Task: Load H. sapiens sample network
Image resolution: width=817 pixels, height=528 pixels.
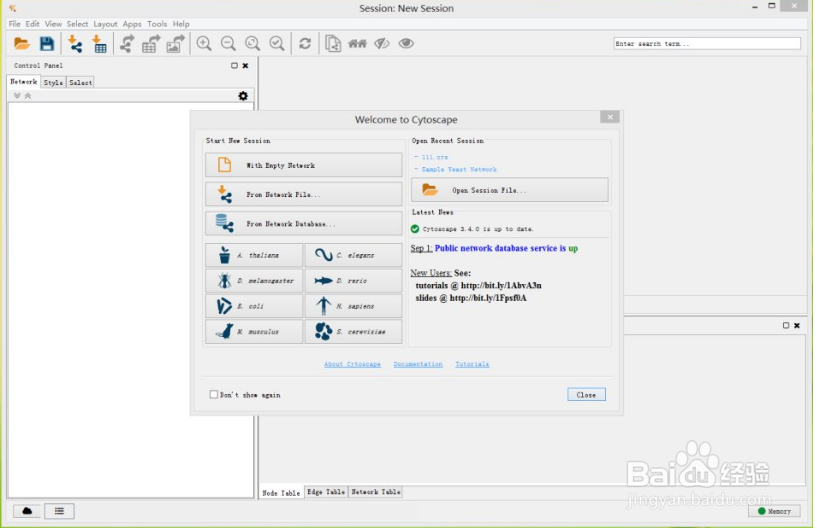Action: [x=353, y=306]
